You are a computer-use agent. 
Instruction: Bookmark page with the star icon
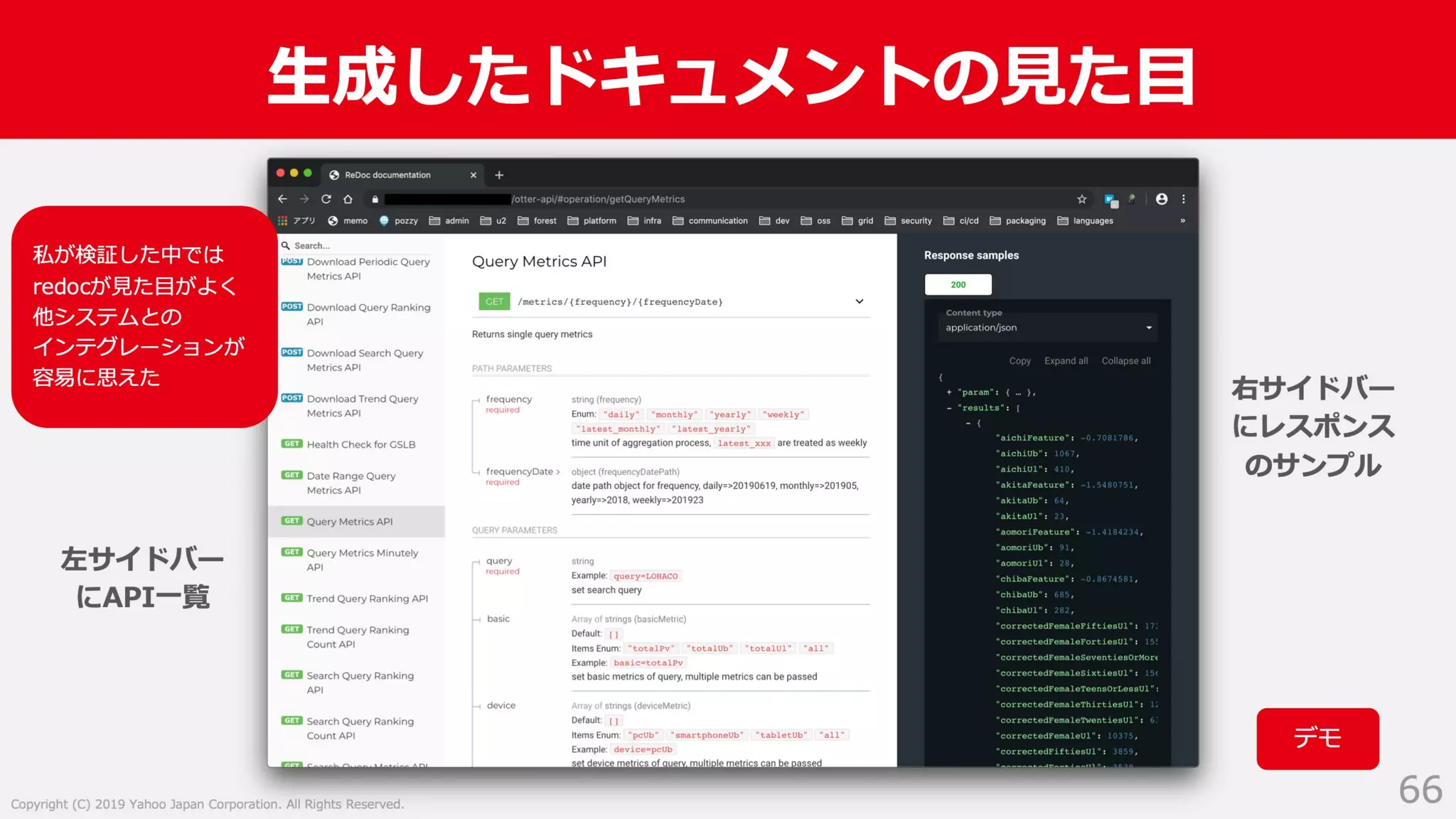pyautogui.click(x=1081, y=199)
